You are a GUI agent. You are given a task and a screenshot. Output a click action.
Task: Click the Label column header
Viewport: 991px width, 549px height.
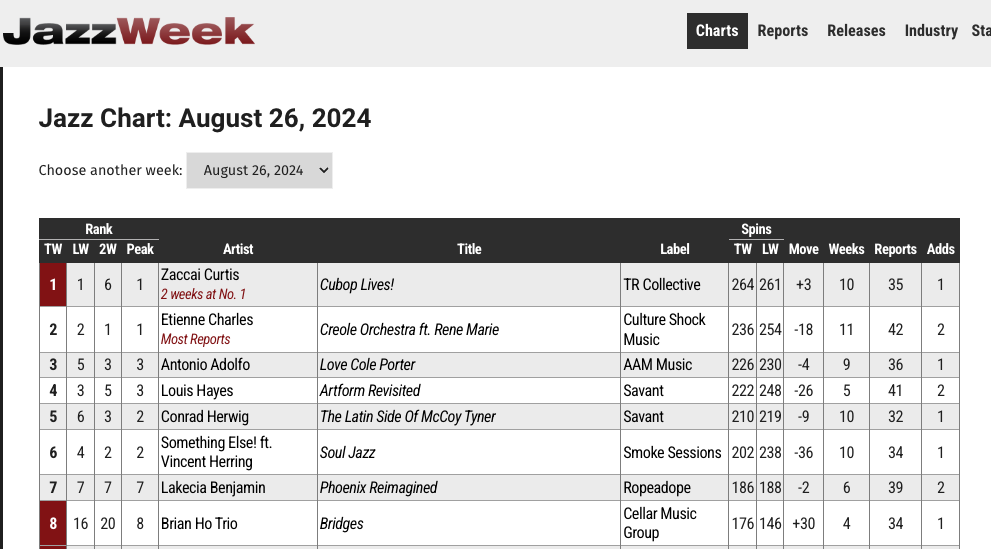(x=675, y=249)
